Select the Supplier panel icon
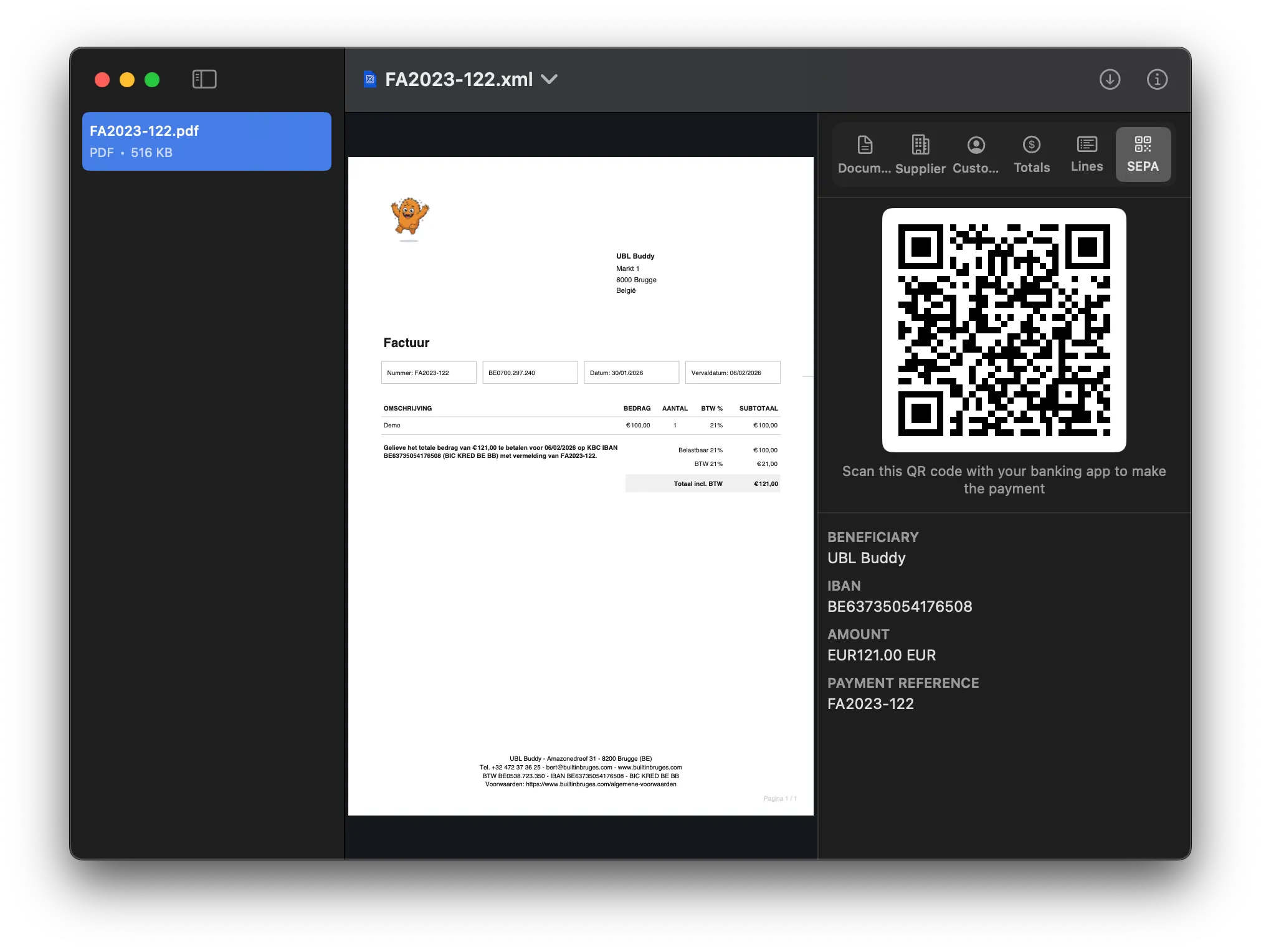The image size is (1261, 952). coord(919,155)
